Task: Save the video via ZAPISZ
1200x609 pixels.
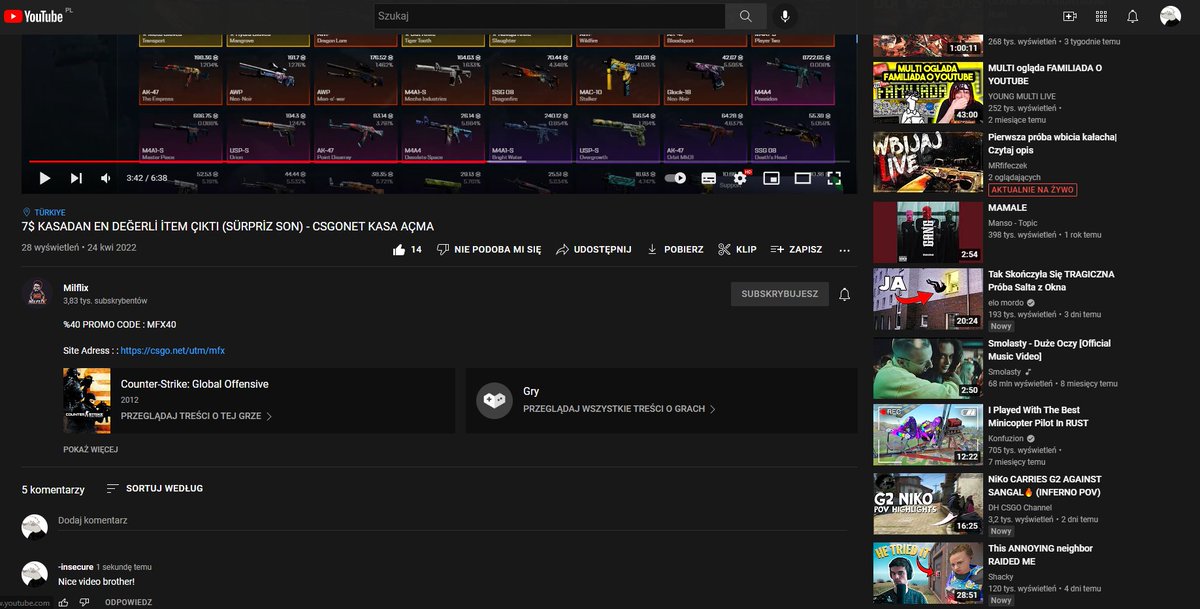Action: tap(796, 249)
